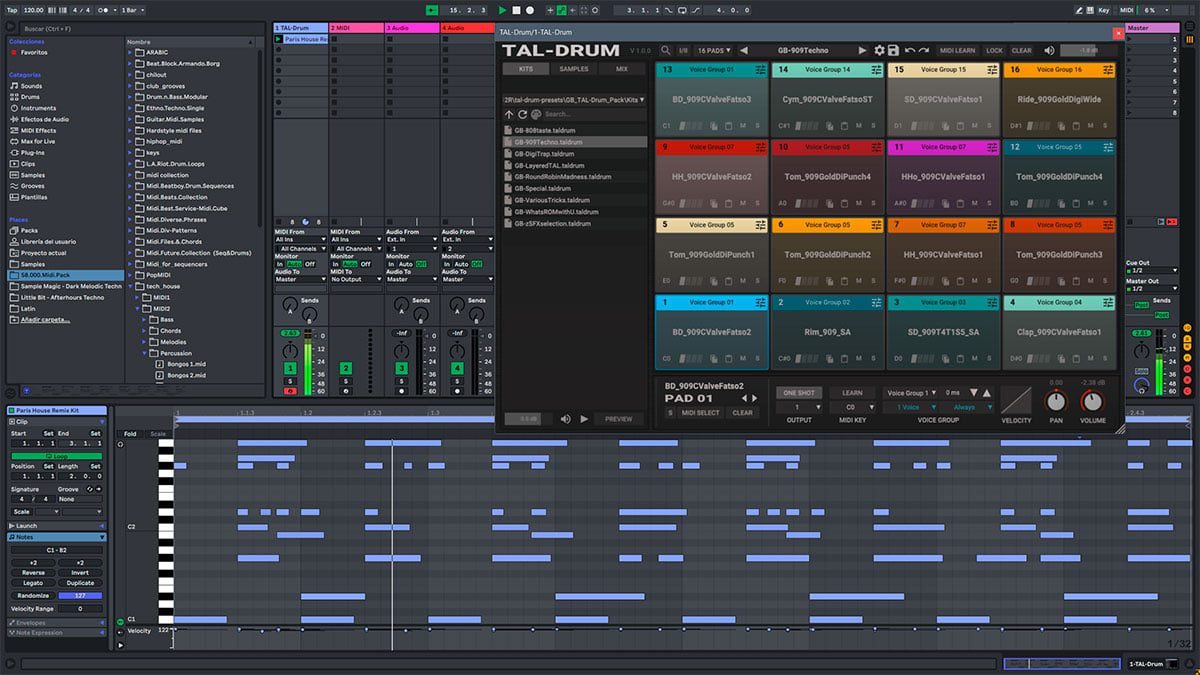Click the kit browser Search field
The width and height of the screenshot is (1200, 675).
pos(594,114)
